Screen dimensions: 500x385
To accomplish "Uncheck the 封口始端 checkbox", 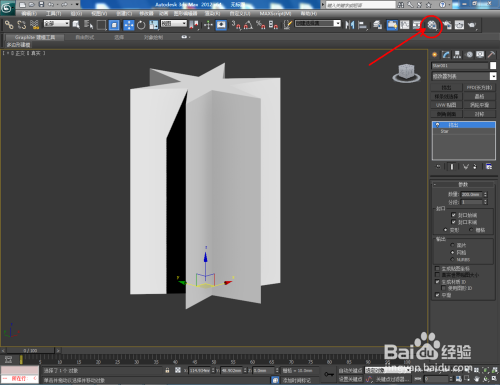I will point(453,215).
